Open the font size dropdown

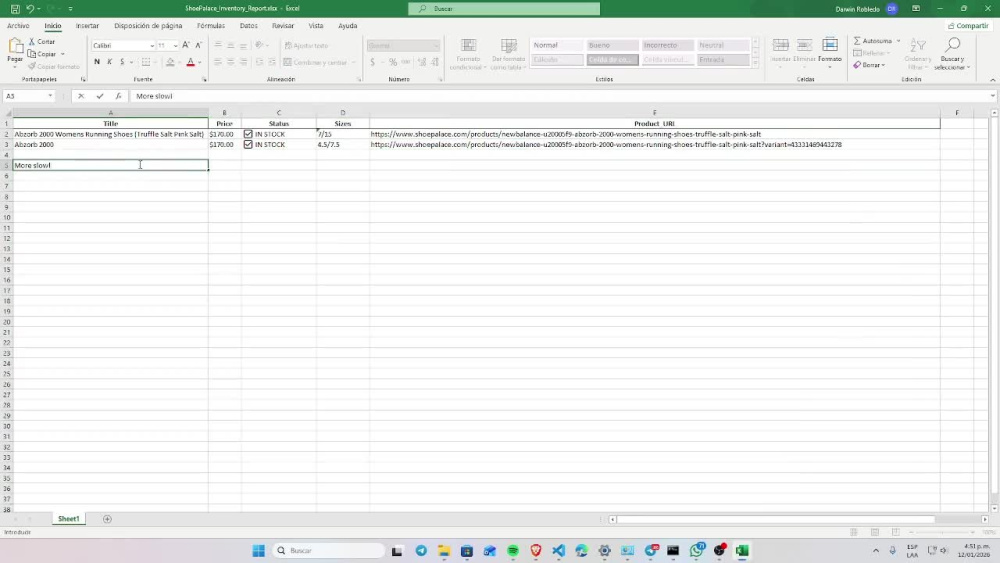(175, 46)
